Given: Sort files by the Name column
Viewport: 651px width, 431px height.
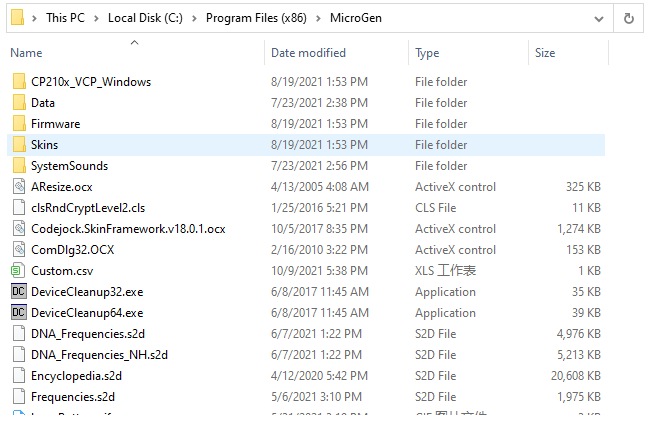Looking at the screenshot, I should click(27, 53).
